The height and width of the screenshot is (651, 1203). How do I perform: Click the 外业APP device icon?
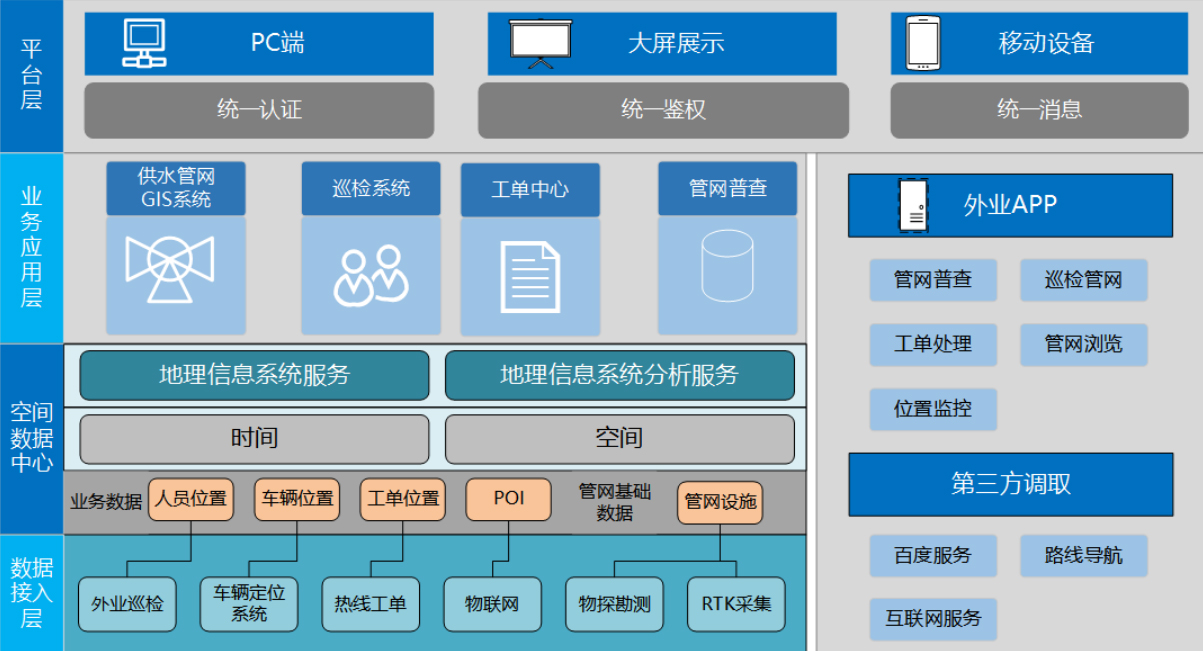(913, 205)
